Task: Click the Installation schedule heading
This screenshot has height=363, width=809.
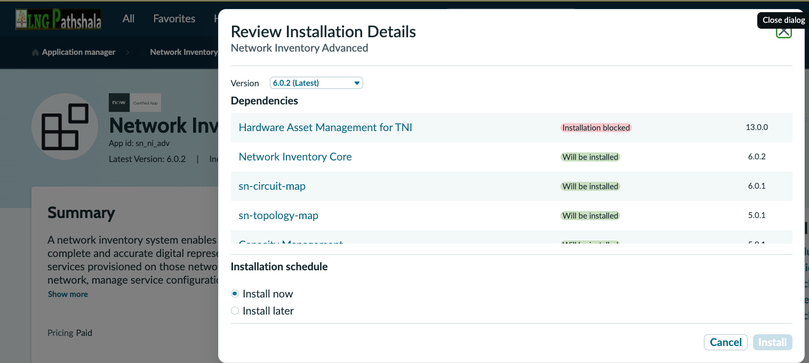Action: 279,267
